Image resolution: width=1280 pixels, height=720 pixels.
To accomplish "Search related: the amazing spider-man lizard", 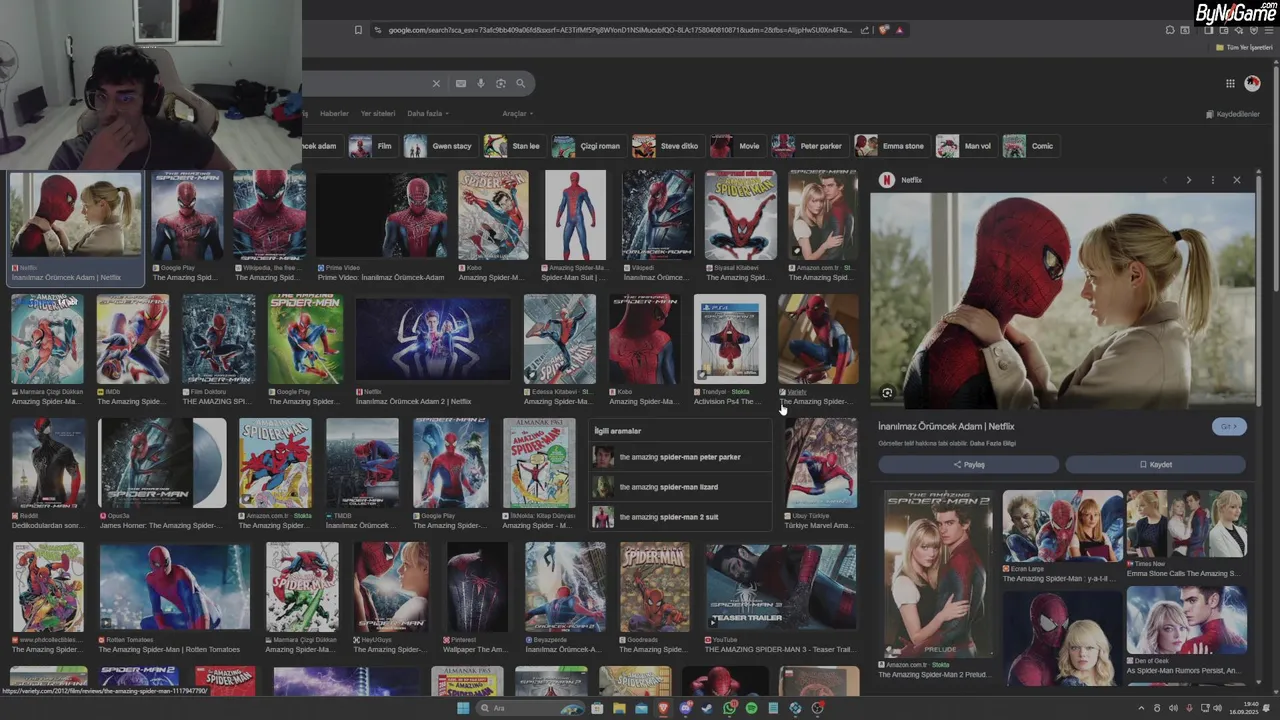I will [680, 487].
